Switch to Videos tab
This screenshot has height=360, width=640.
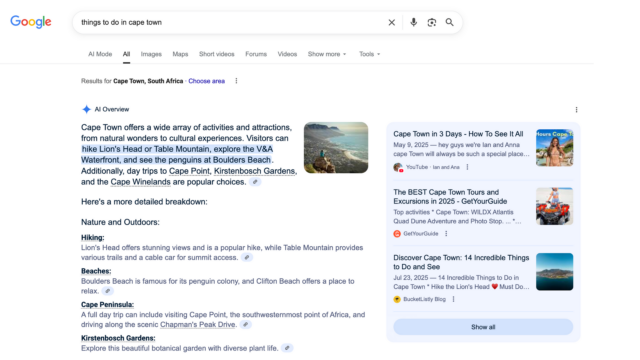(287, 54)
